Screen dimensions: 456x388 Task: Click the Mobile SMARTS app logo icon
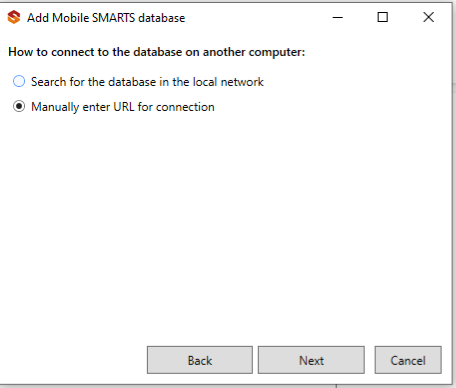(x=14, y=17)
